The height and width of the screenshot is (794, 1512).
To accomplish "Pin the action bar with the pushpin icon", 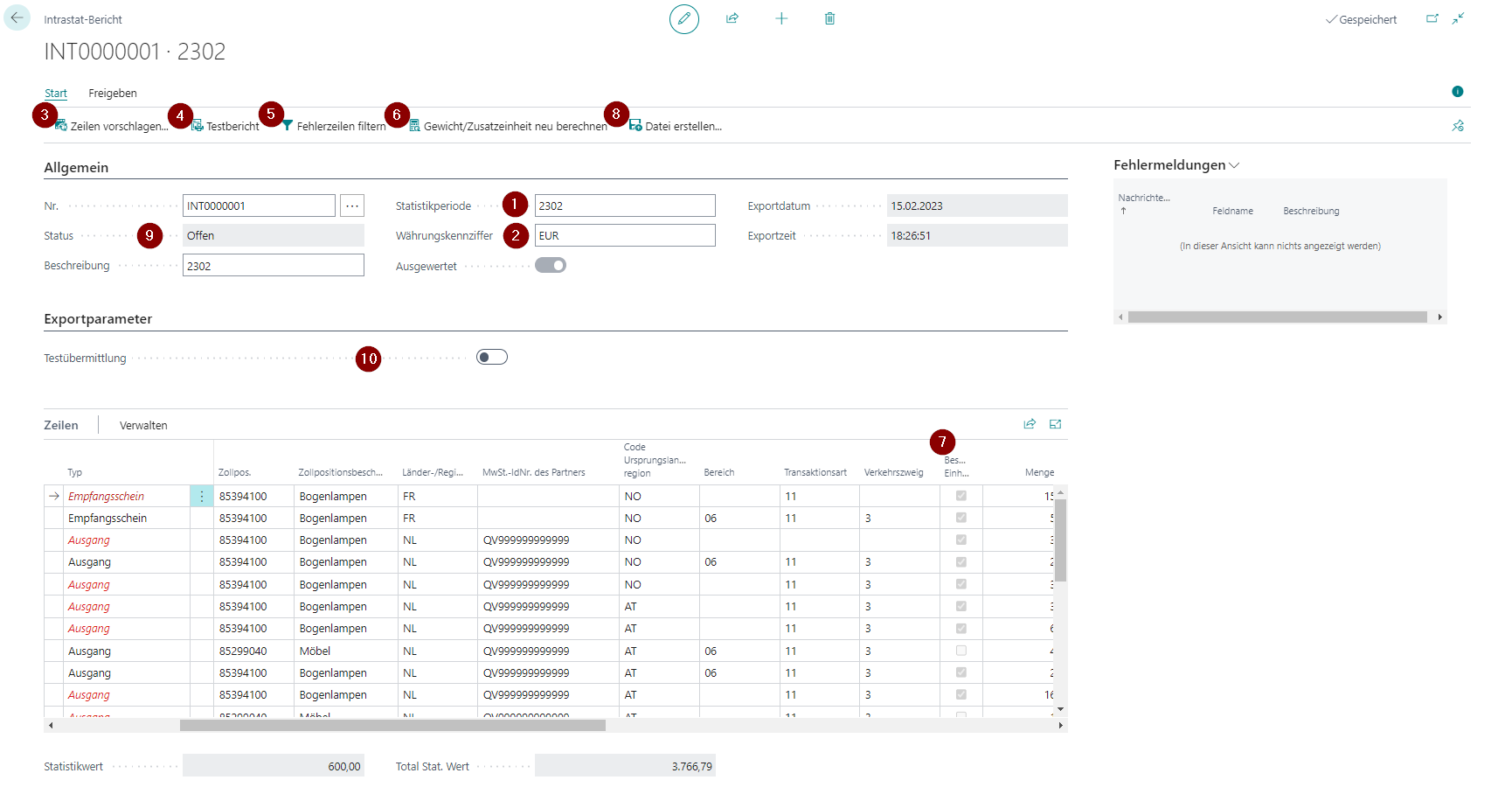I will [1459, 125].
